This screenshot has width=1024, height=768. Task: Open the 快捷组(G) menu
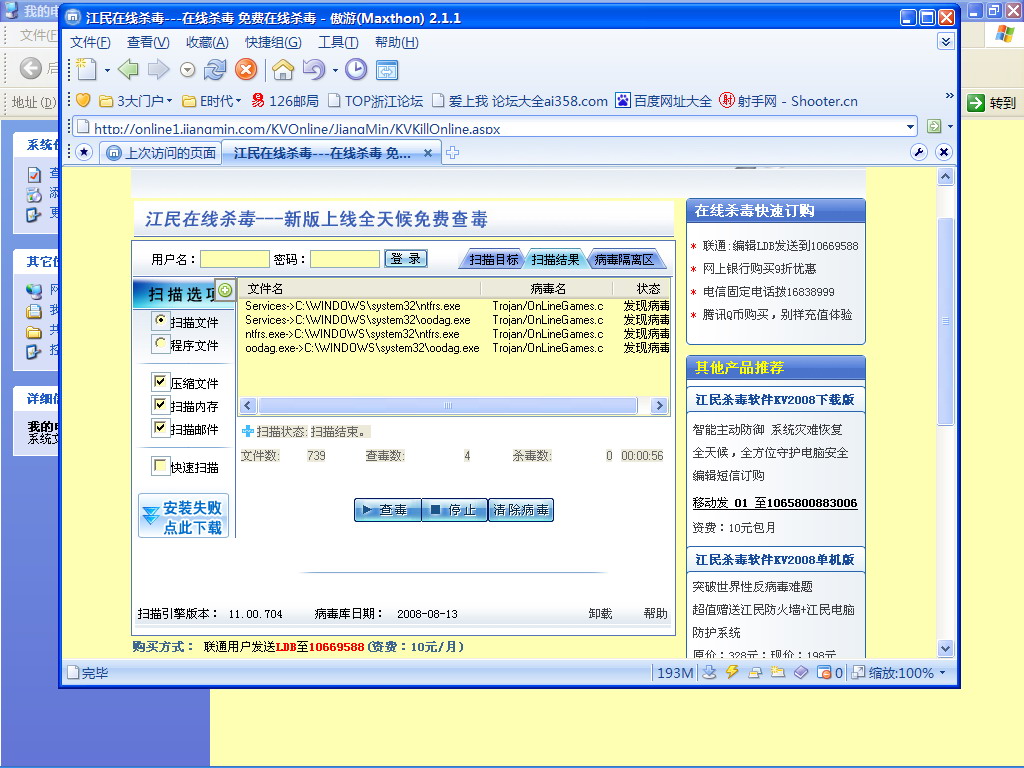pyautogui.click(x=273, y=42)
